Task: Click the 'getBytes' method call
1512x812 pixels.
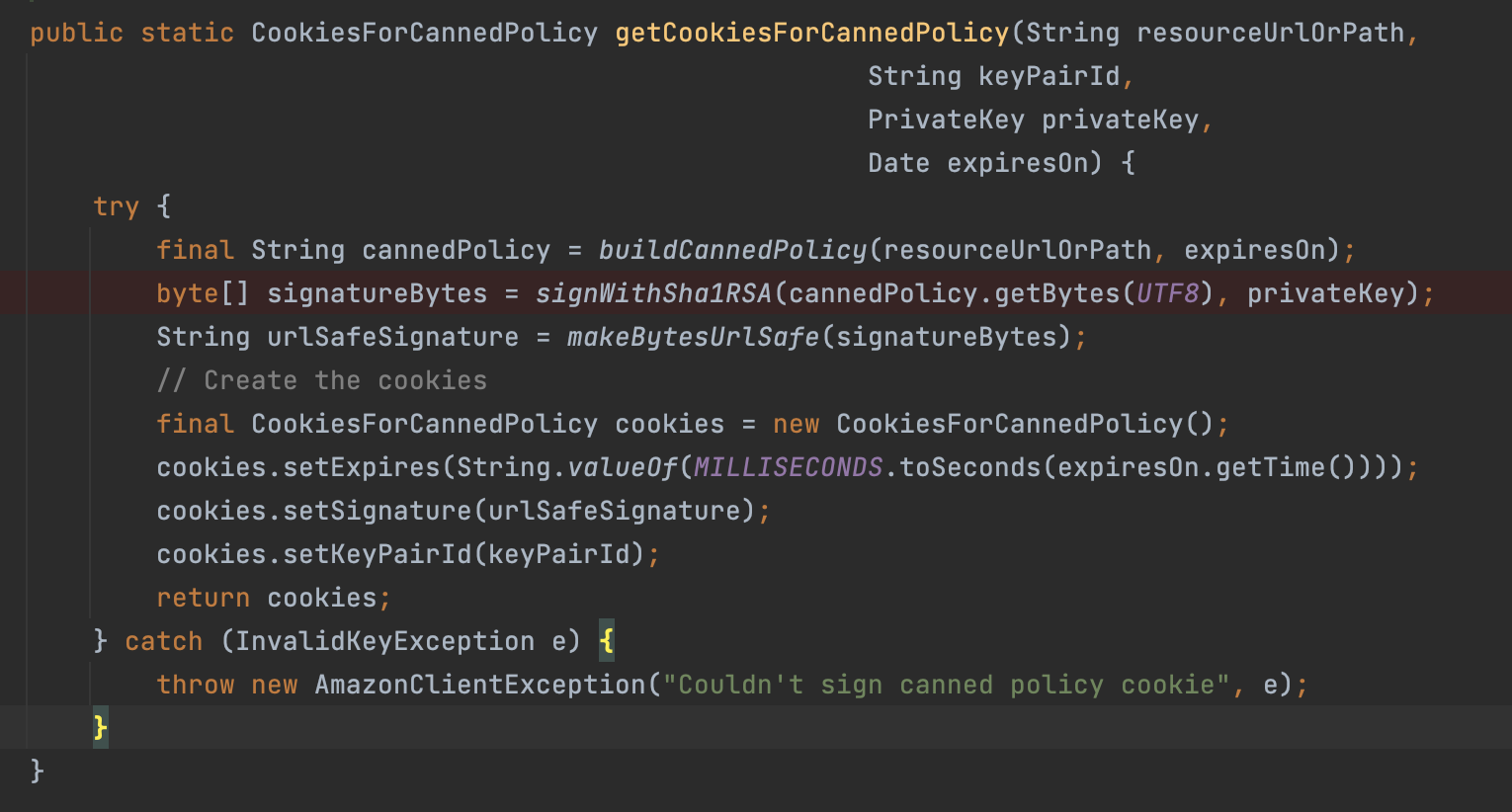Action: (x=1057, y=293)
